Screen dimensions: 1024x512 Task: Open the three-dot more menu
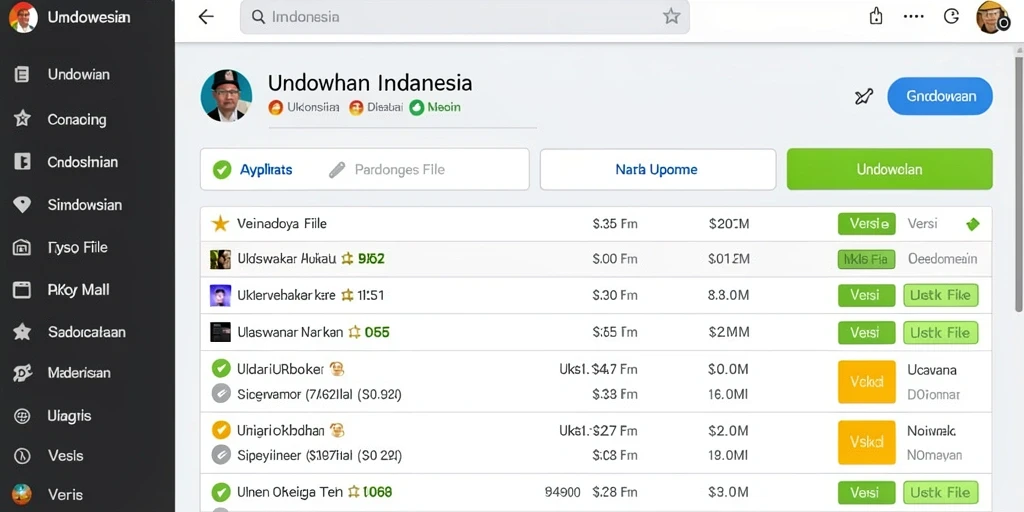point(913,17)
